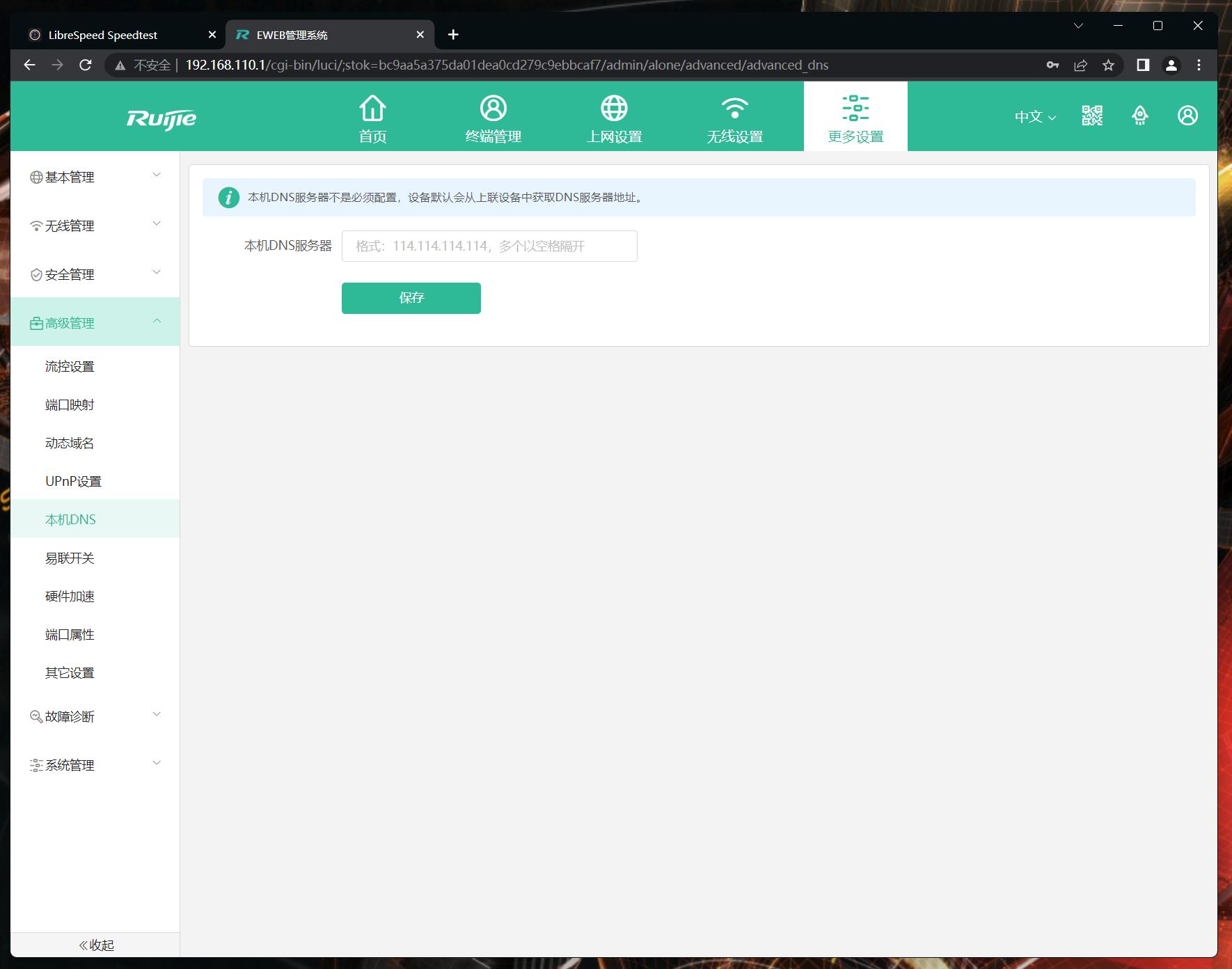Expand the 故障诊断 sidebar section
This screenshot has height=969, width=1232.
coord(95,716)
